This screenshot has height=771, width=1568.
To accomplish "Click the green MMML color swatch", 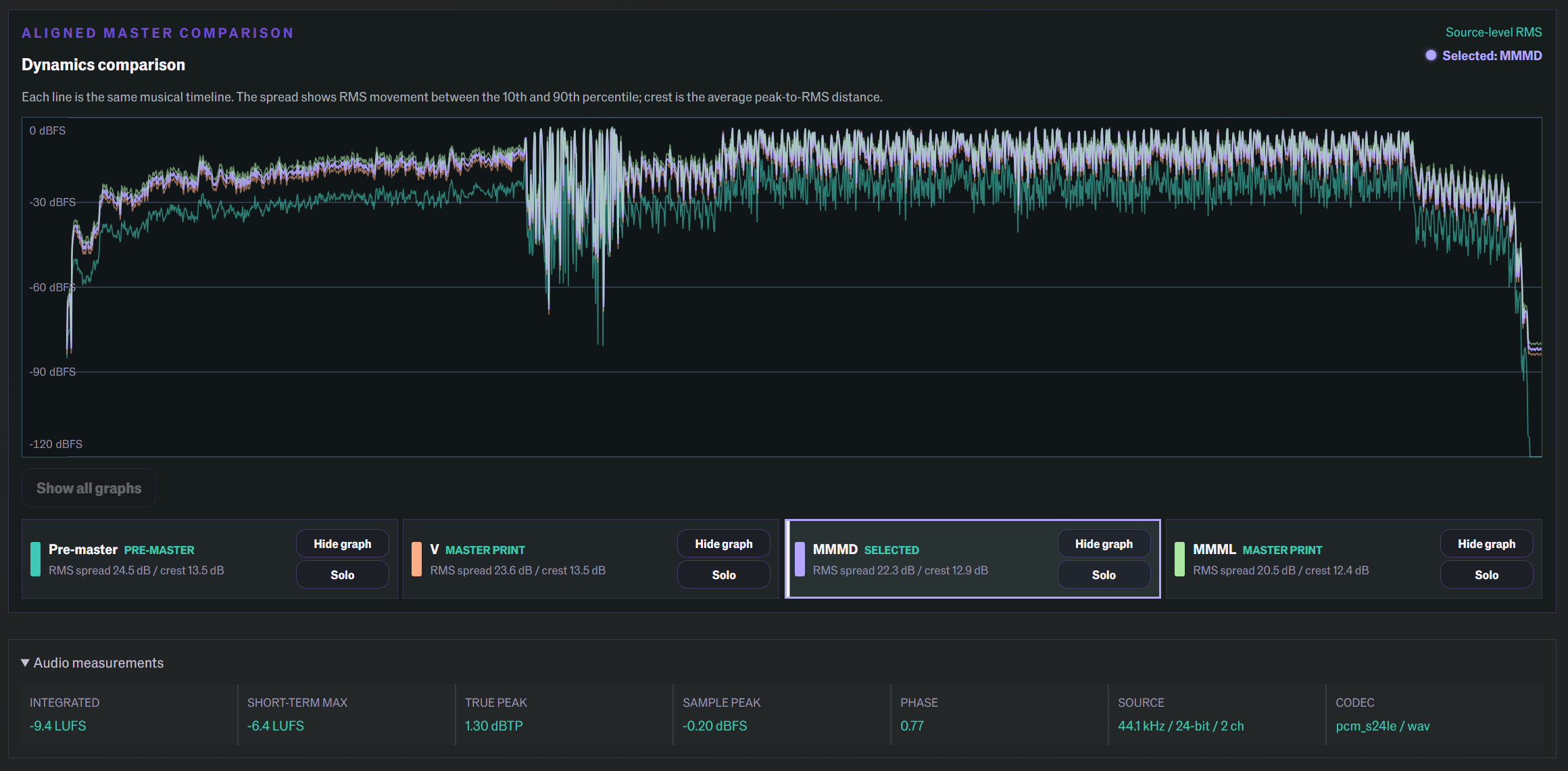I will 1180,559.
